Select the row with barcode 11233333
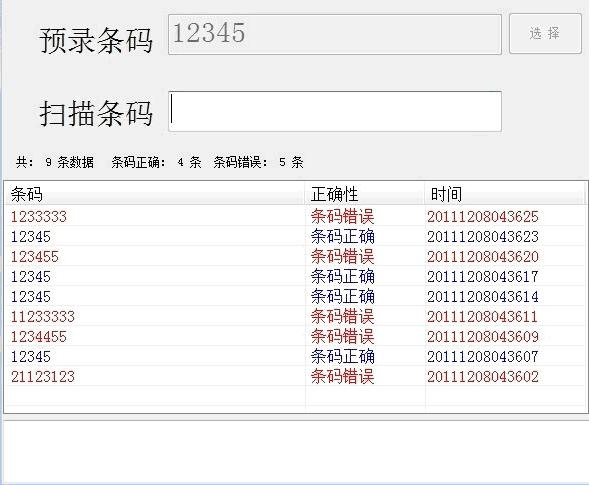589x485 pixels. [x=295, y=316]
